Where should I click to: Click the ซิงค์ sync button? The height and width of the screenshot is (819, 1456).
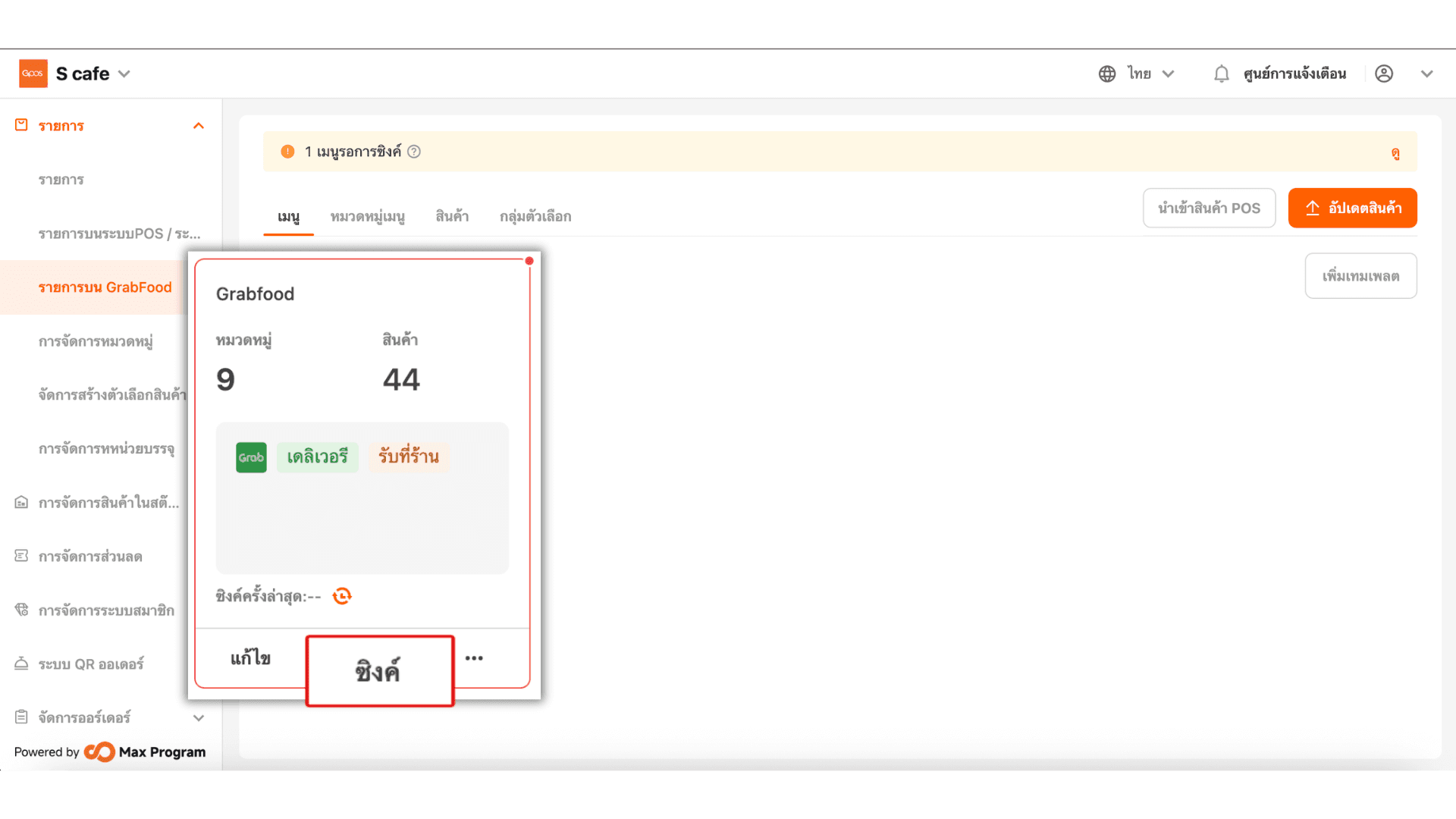point(380,671)
